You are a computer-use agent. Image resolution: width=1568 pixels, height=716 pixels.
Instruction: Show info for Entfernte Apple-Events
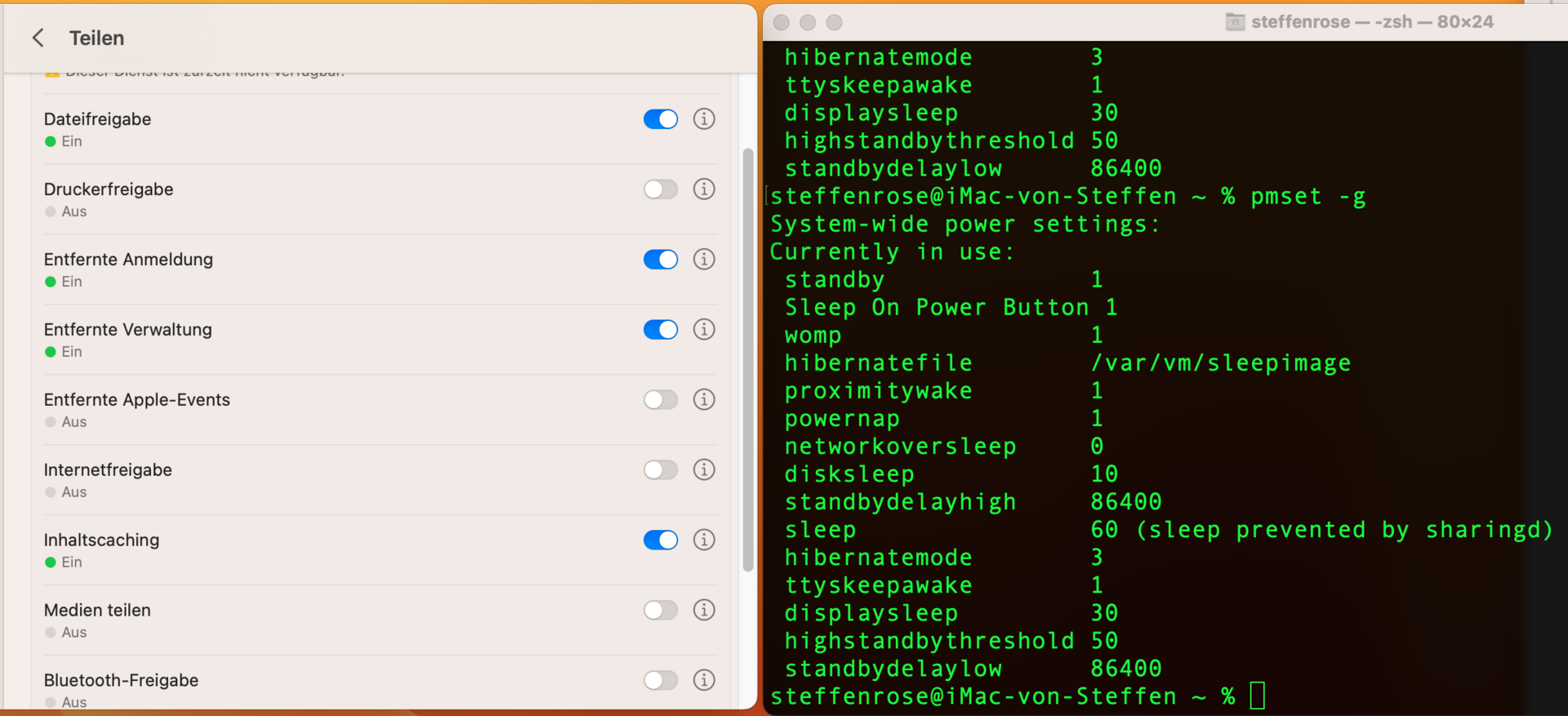[704, 400]
